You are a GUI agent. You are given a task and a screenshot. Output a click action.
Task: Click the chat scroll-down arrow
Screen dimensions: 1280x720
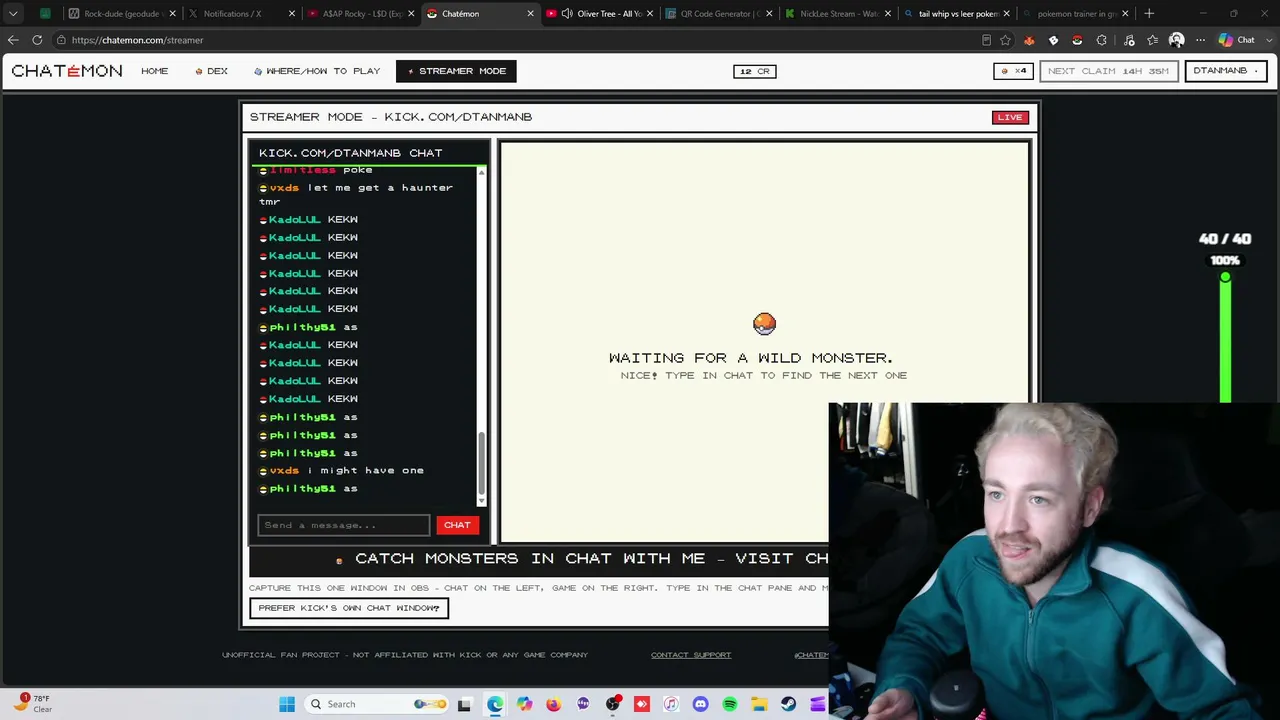point(482,500)
